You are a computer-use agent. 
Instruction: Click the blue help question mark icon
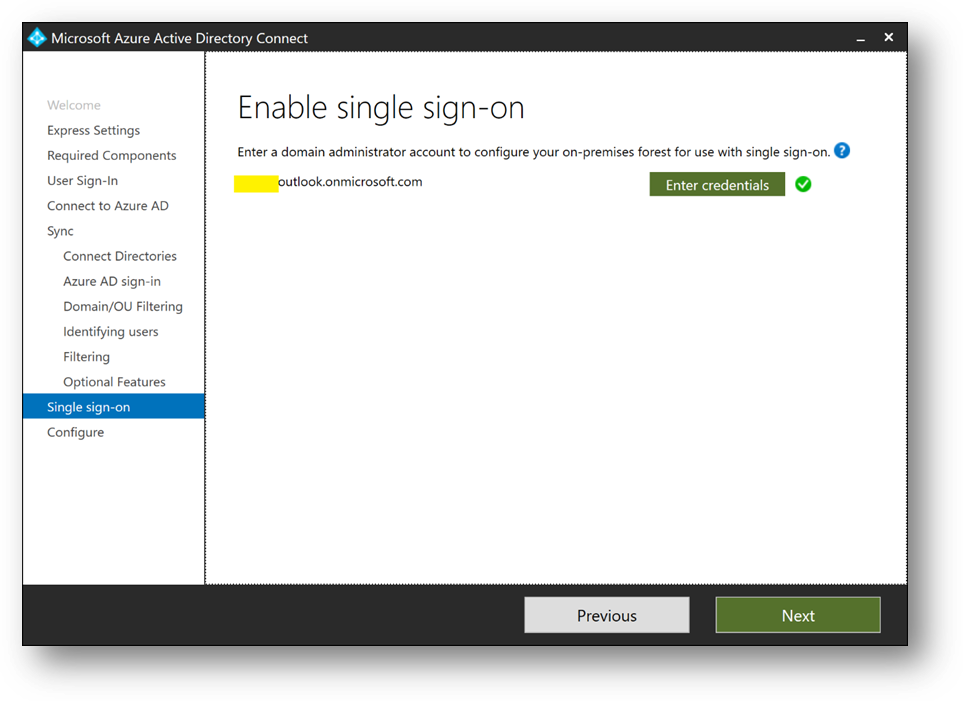(x=842, y=151)
